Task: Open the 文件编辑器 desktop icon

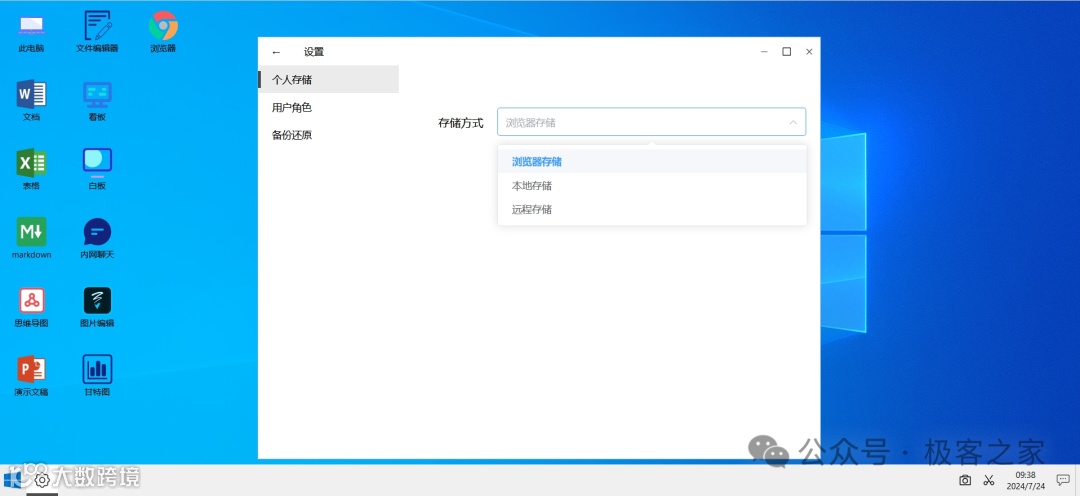Action: click(x=97, y=32)
